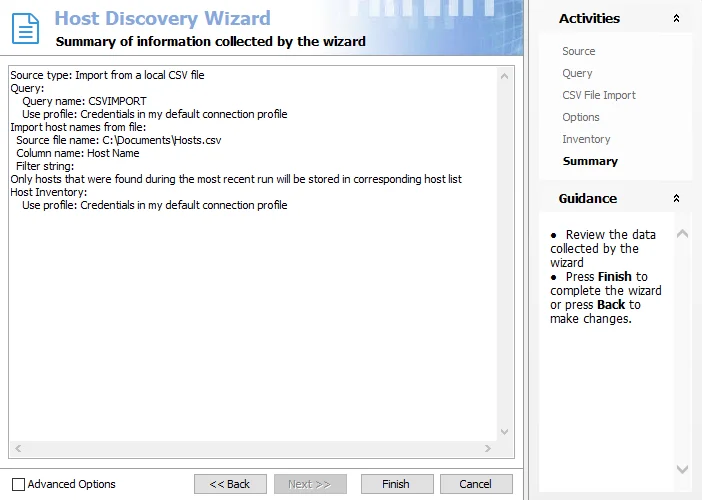Click the summary text scroll down arrow
The height and width of the screenshot is (500, 702).
505,432
